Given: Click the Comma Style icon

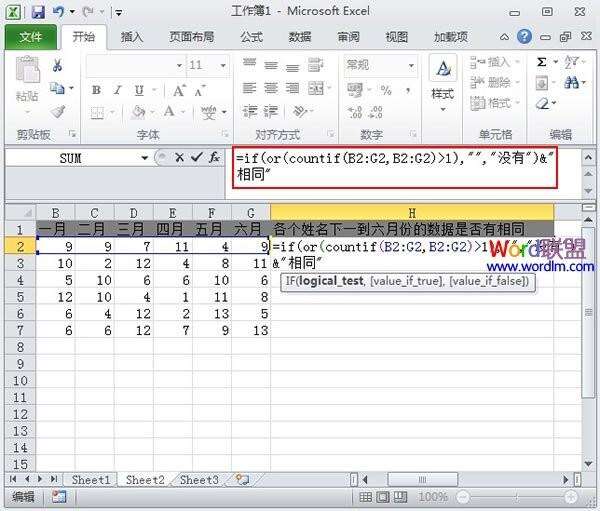Looking at the screenshot, I should [x=408, y=90].
